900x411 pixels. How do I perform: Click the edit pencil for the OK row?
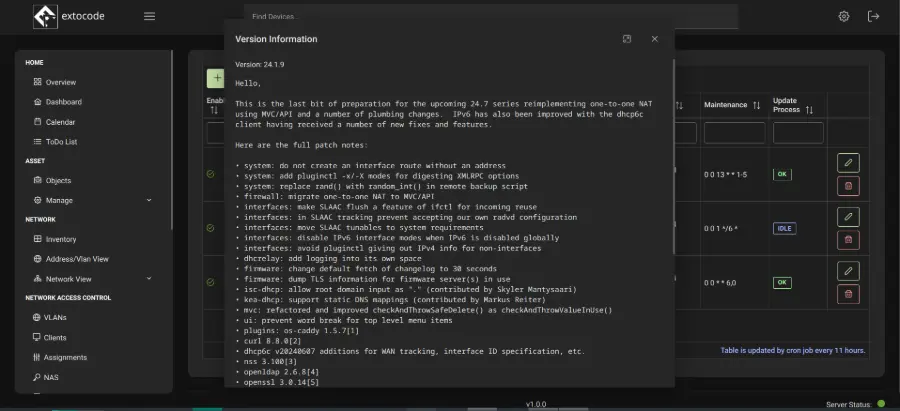point(847,162)
